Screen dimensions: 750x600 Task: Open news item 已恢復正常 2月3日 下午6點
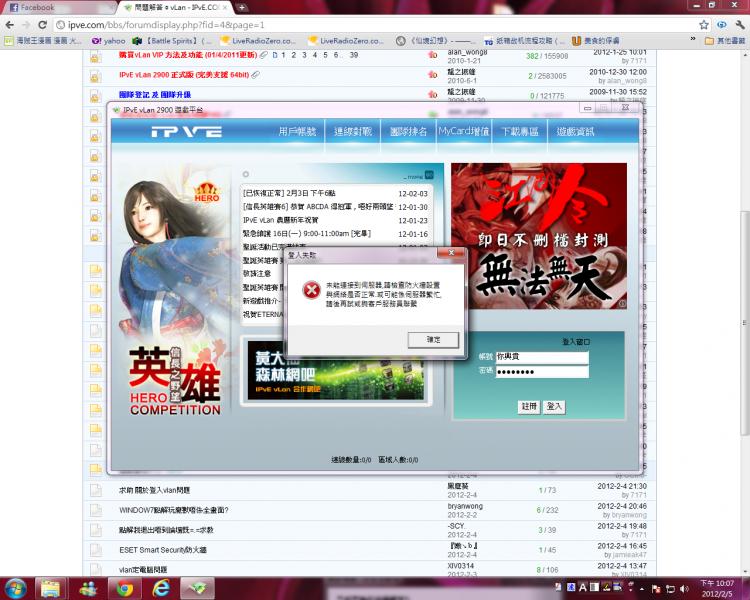tap(289, 193)
